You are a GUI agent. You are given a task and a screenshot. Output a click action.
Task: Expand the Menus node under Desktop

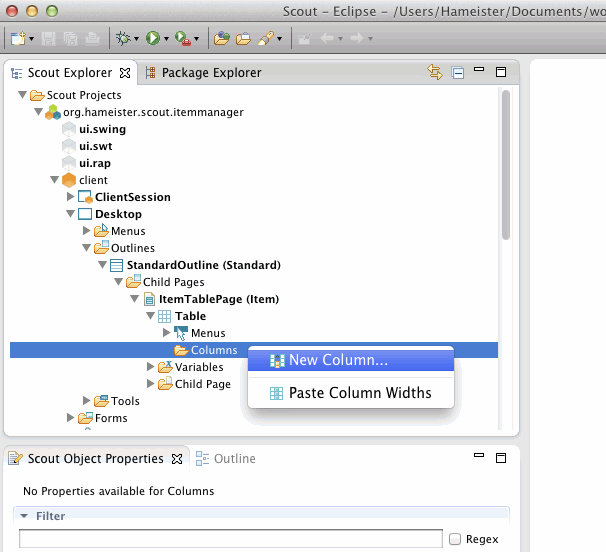pos(86,231)
